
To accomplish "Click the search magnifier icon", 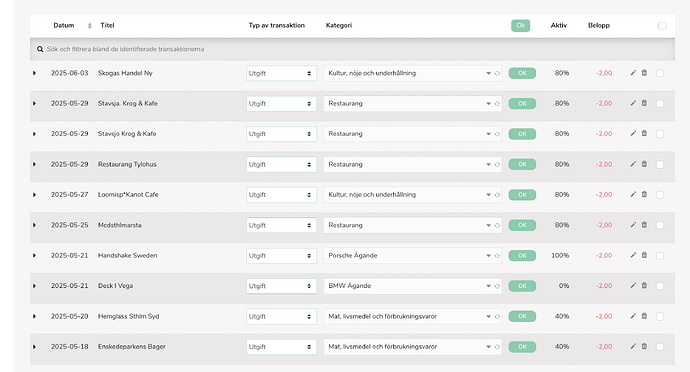I will tap(40, 49).
